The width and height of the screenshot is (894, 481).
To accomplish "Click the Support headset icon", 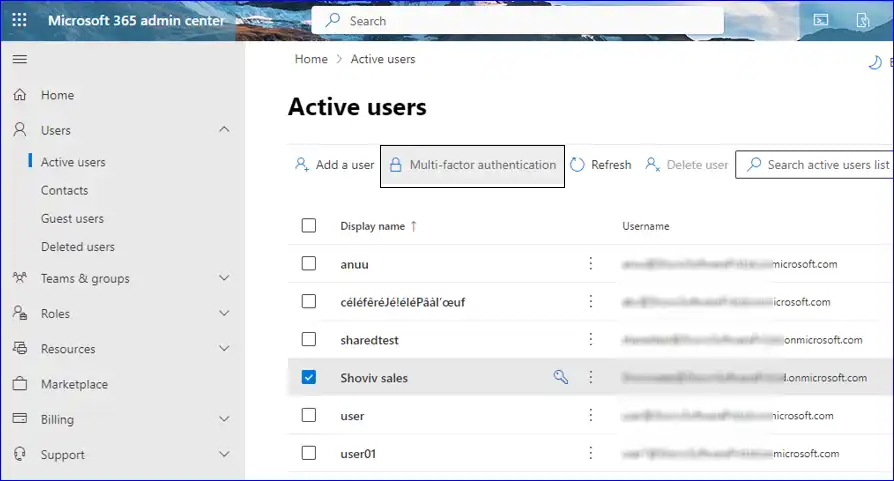I will point(20,454).
